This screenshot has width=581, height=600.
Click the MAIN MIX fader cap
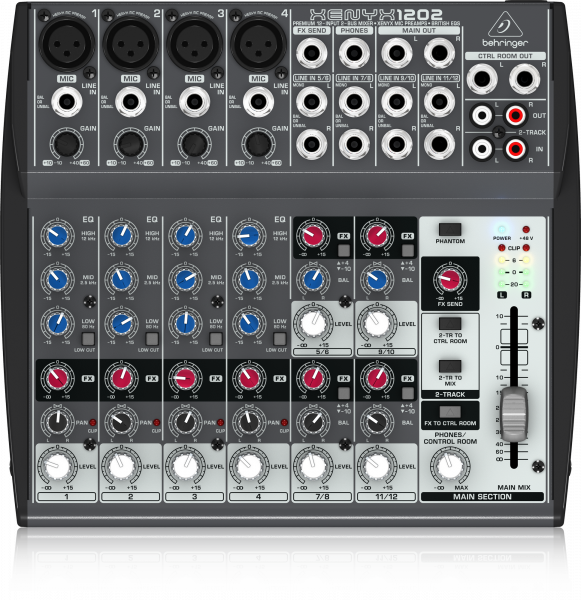coord(514,414)
